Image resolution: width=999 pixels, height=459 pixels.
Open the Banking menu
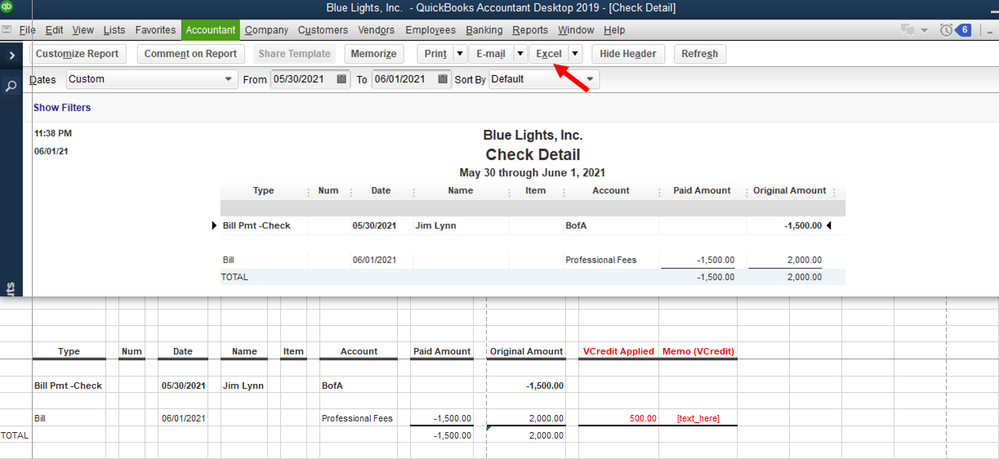pos(484,30)
